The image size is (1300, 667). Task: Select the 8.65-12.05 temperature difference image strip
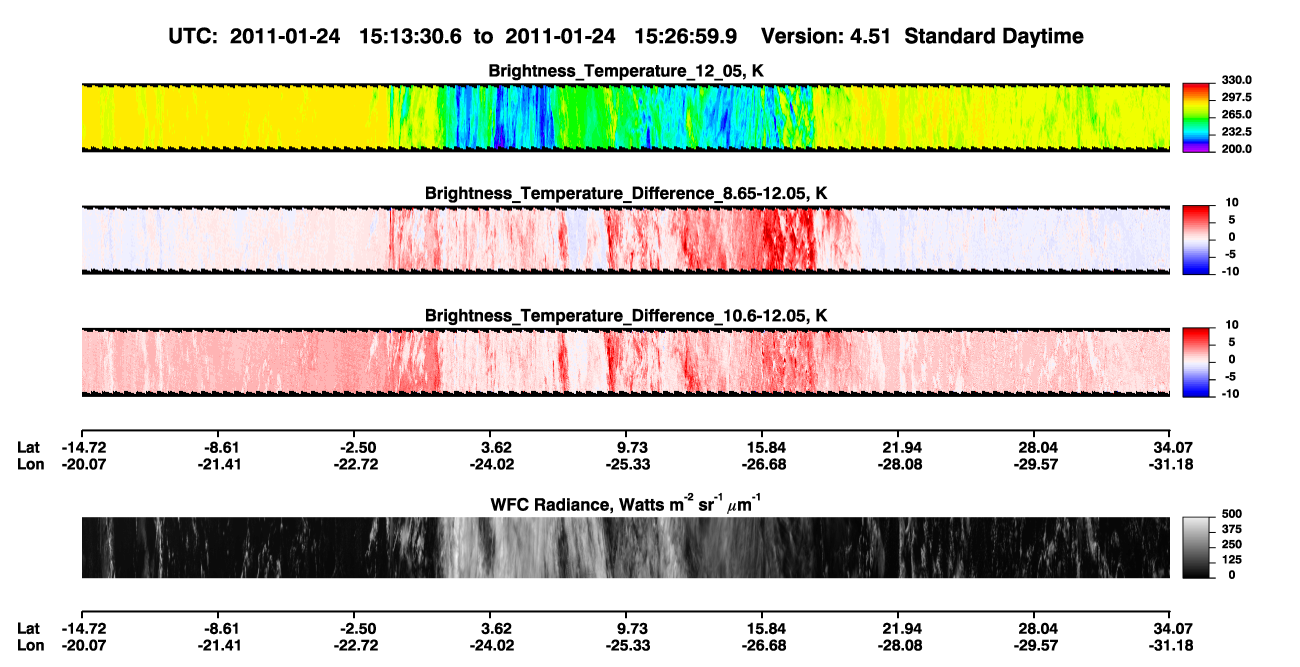coord(625,239)
